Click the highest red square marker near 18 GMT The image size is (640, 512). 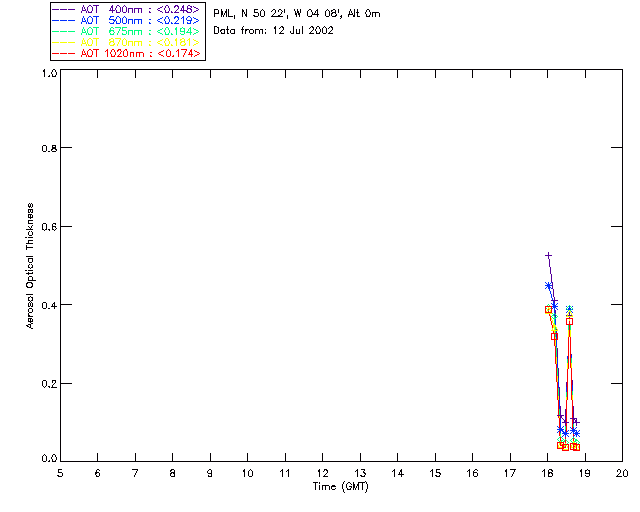pyautogui.click(x=548, y=310)
